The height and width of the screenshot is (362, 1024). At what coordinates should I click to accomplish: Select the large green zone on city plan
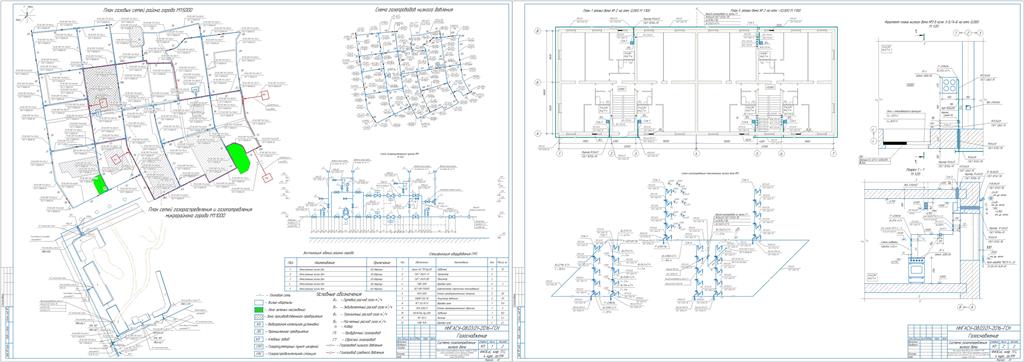[238, 158]
